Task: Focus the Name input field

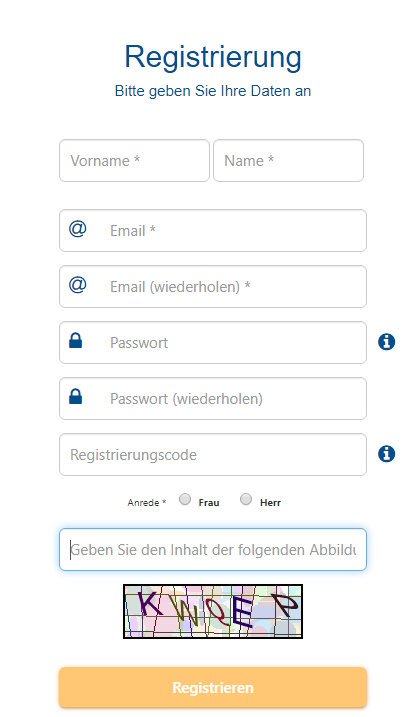Action: tap(288, 161)
